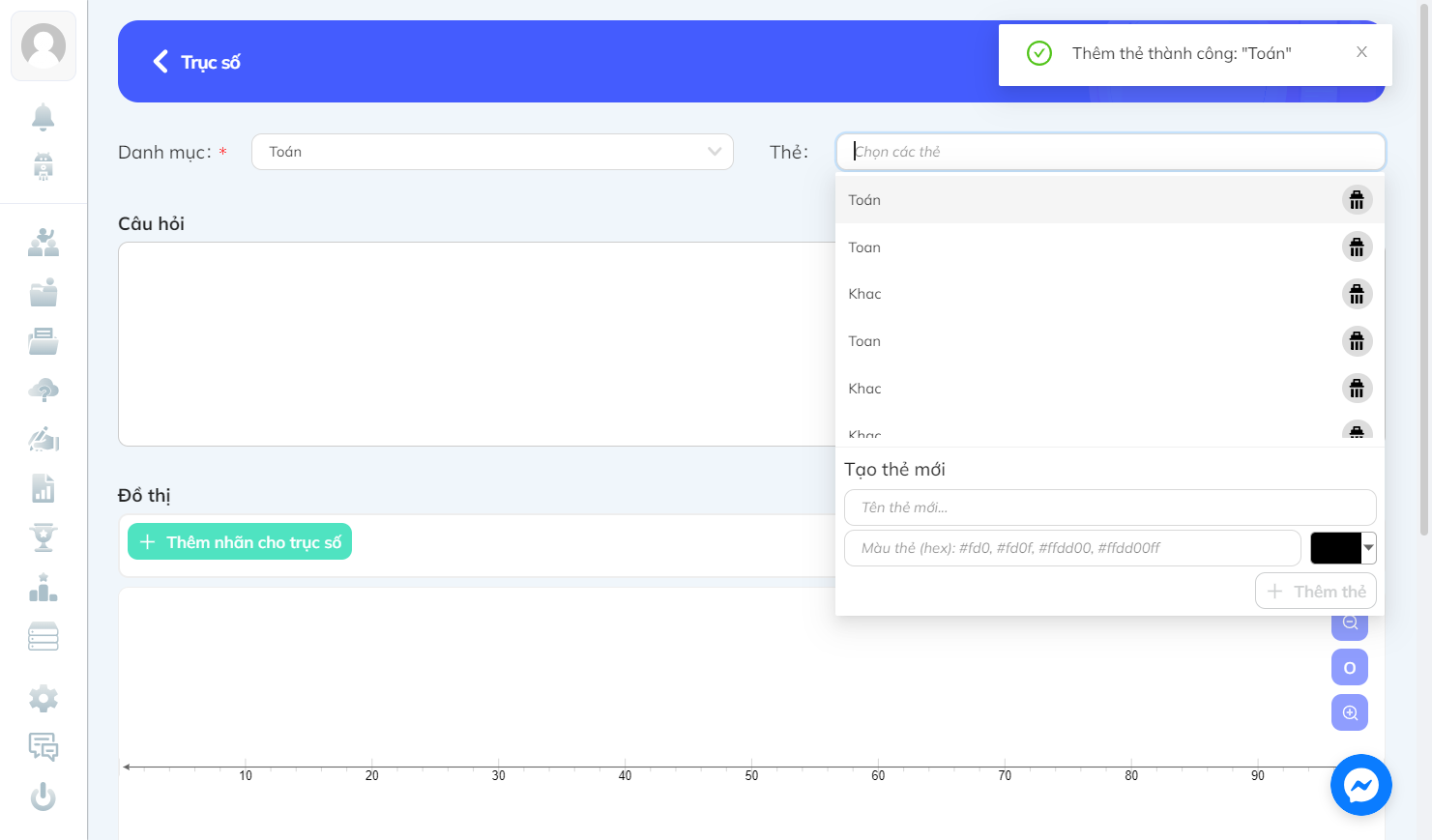This screenshot has height=840, width=1432.
Task: Open the folder with person icon
Action: pos(44,292)
